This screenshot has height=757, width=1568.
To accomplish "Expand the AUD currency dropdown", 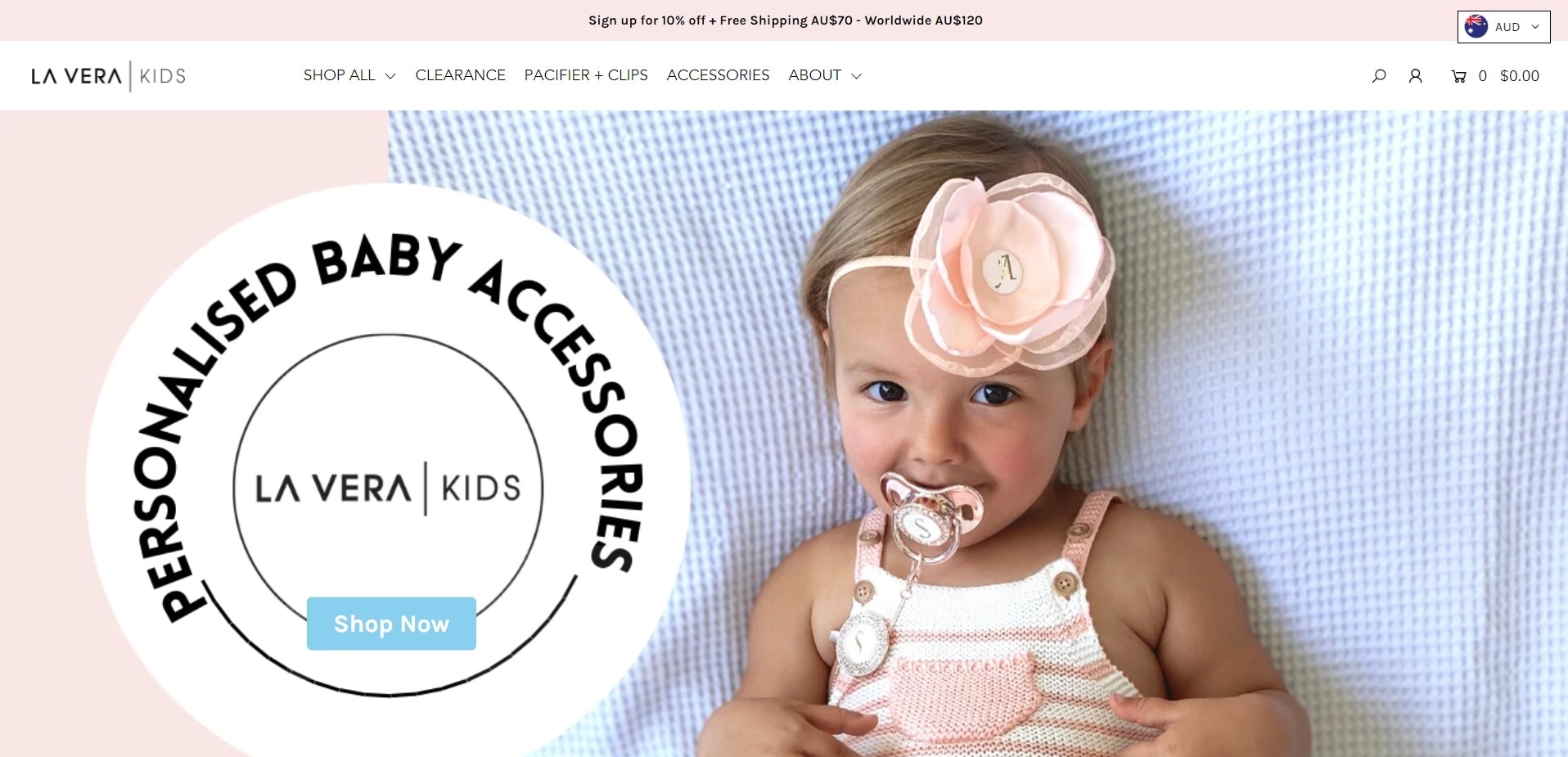I will [x=1504, y=26].
